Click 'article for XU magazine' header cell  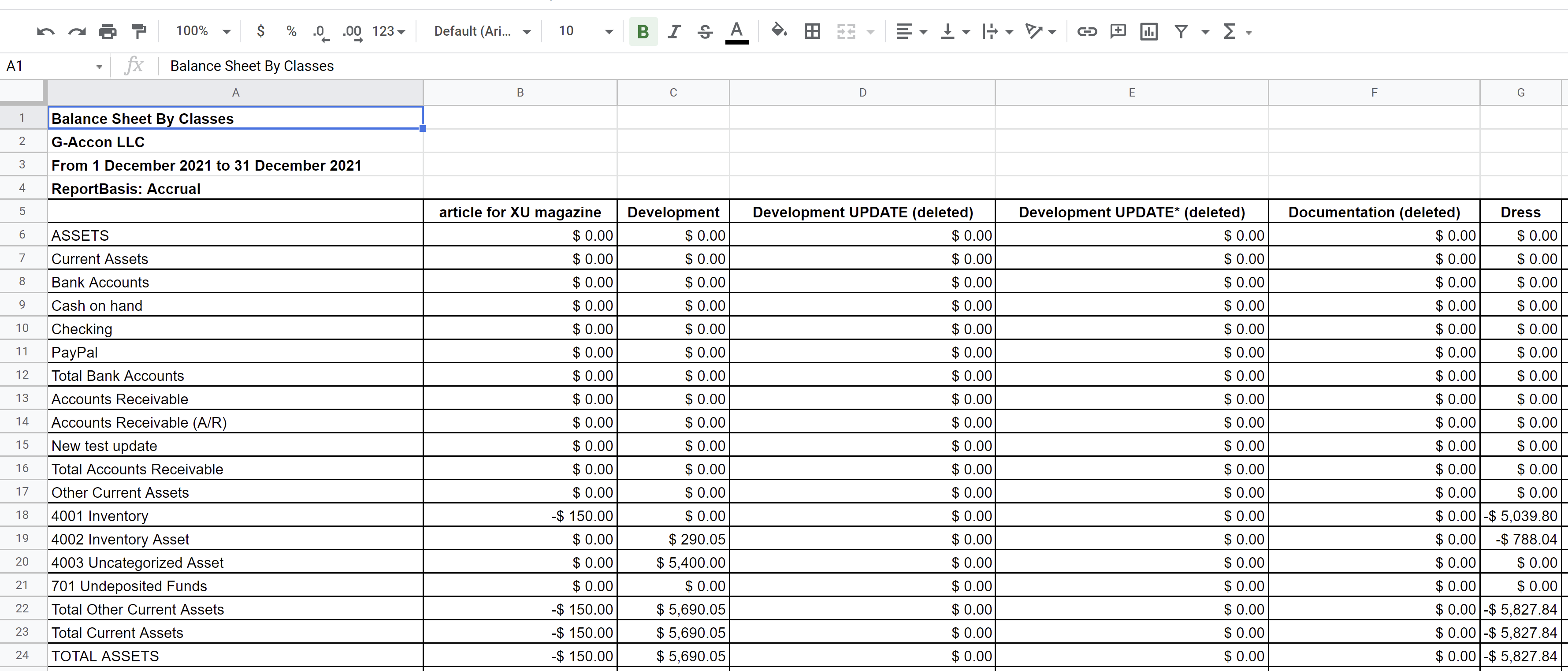[x=520, y=212]
